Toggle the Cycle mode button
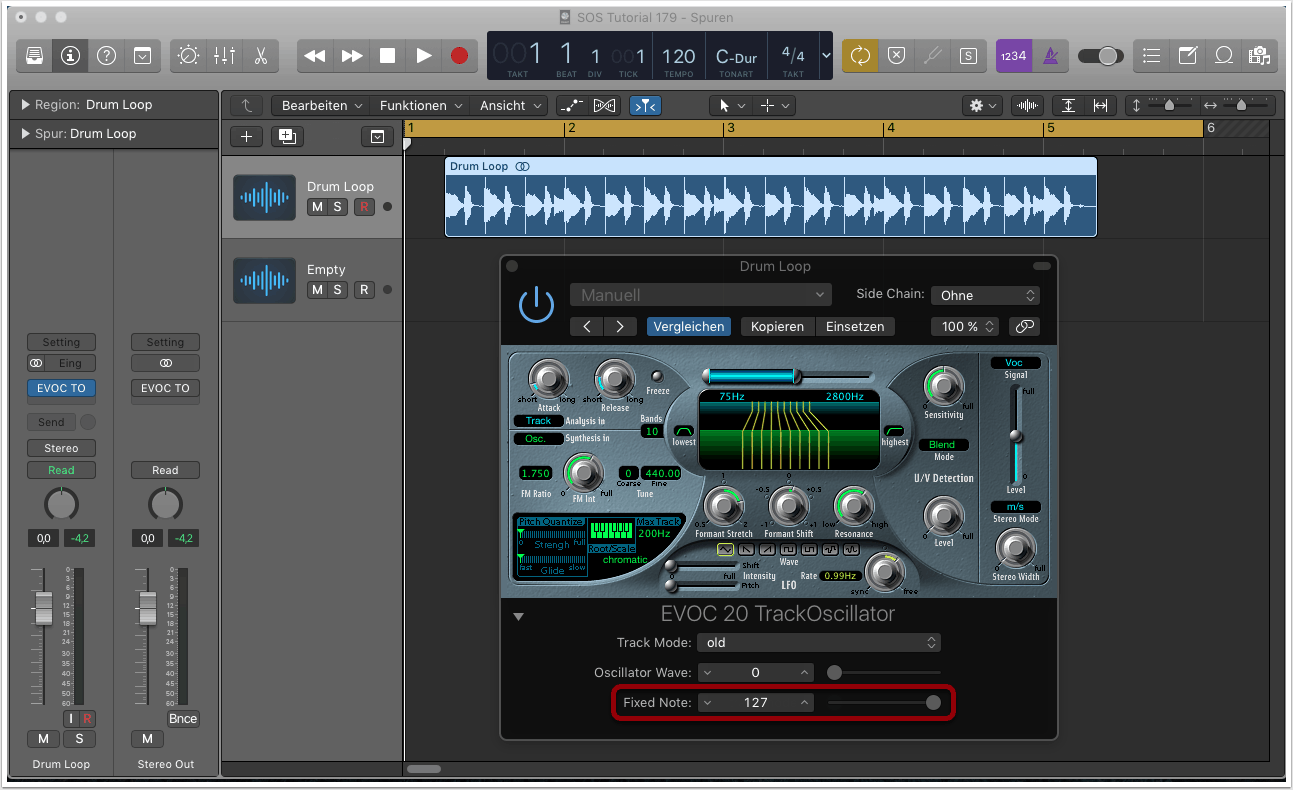 point(860,56)
